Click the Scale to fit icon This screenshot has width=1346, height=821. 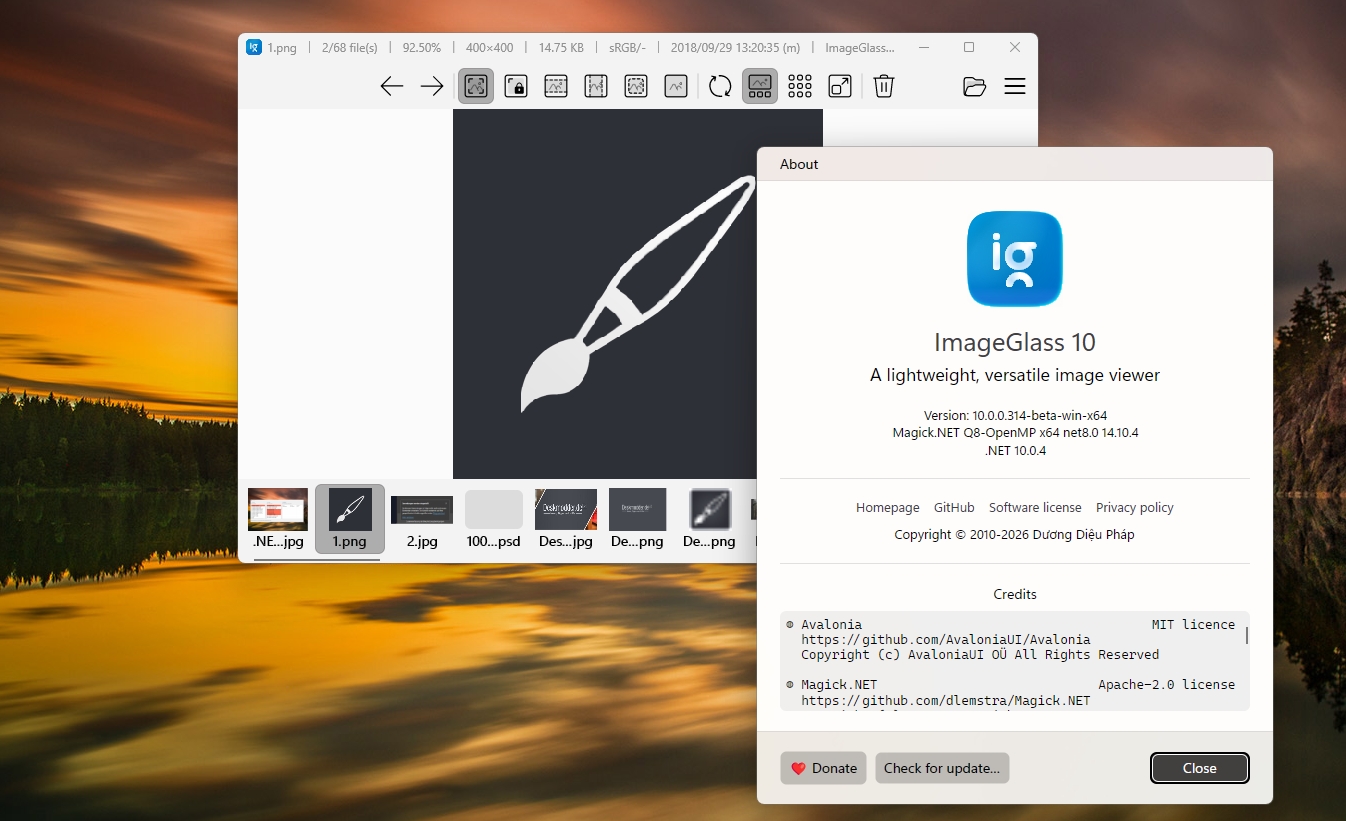(x=636, y=87)
